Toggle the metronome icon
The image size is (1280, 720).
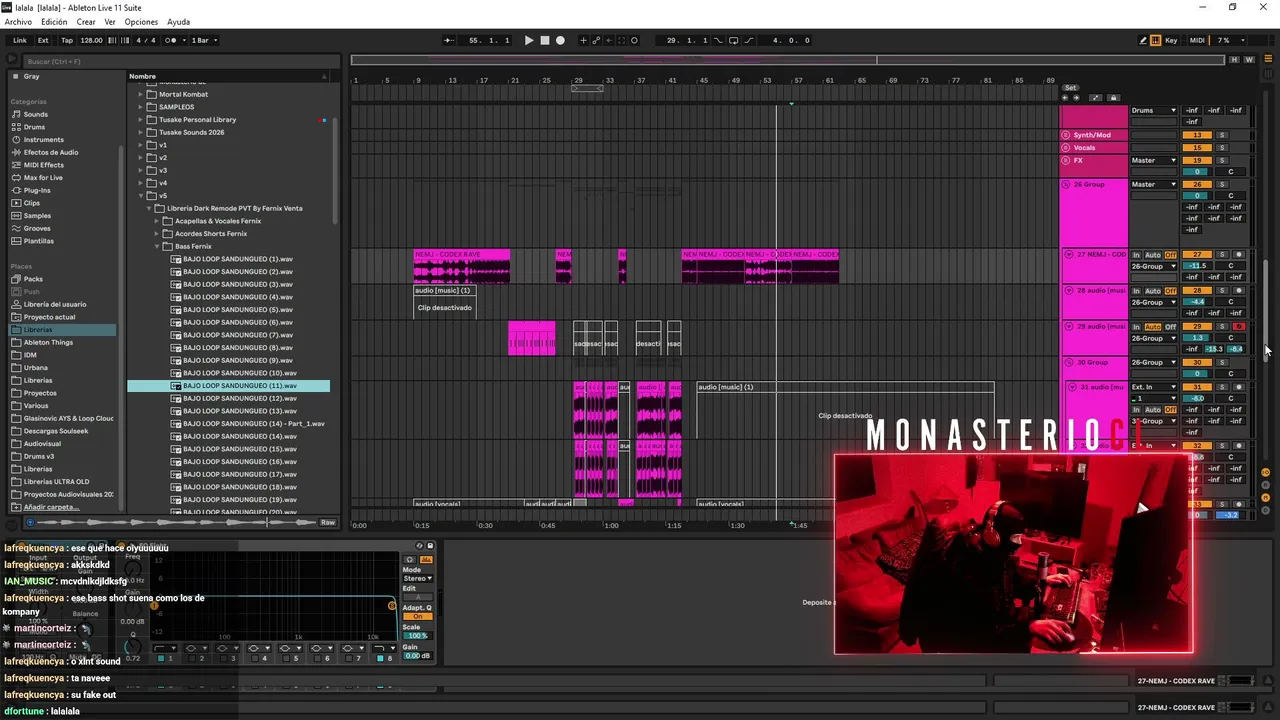tap(171, 41)
